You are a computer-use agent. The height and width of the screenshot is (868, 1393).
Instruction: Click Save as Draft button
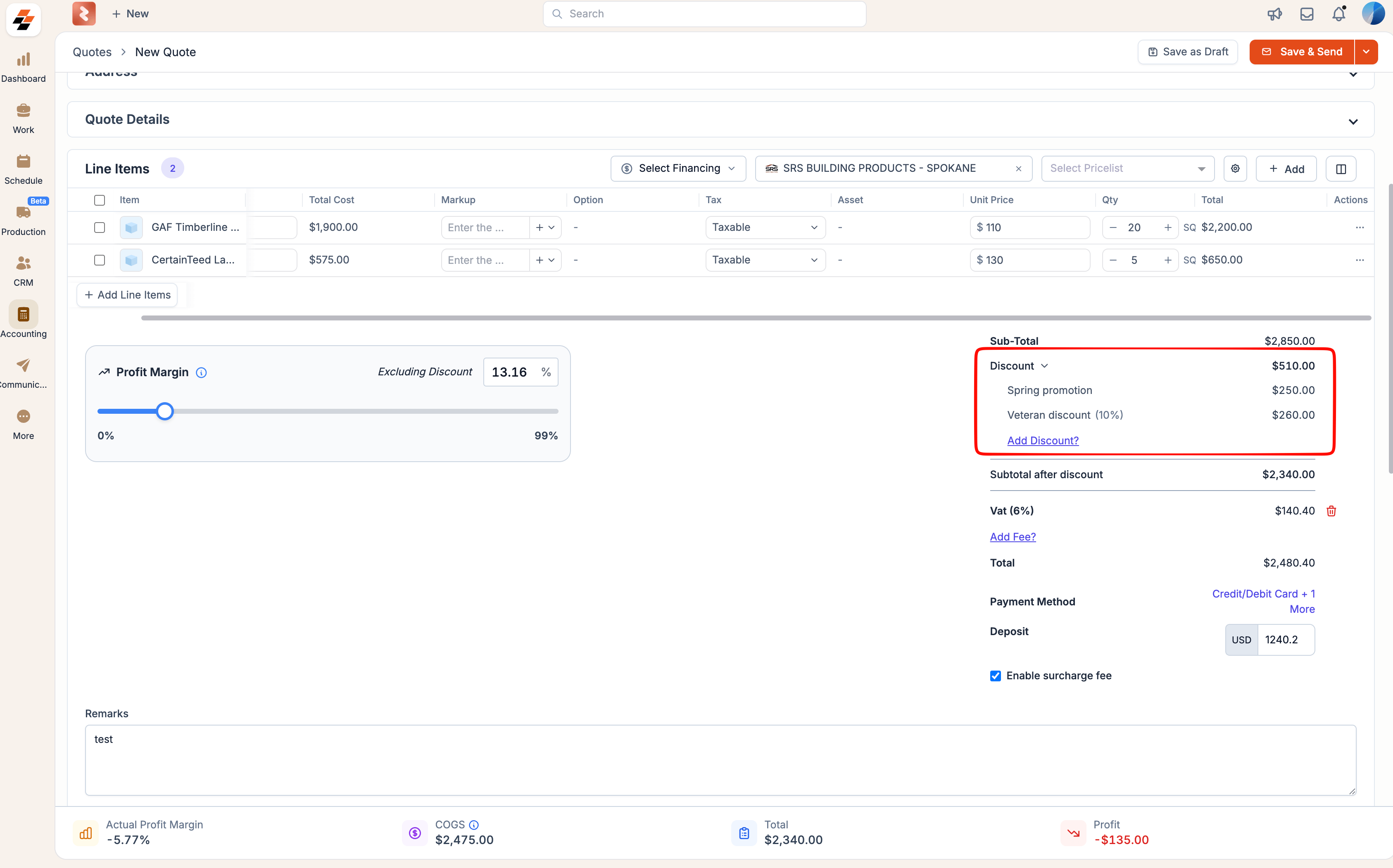(x=1187, y=52)
